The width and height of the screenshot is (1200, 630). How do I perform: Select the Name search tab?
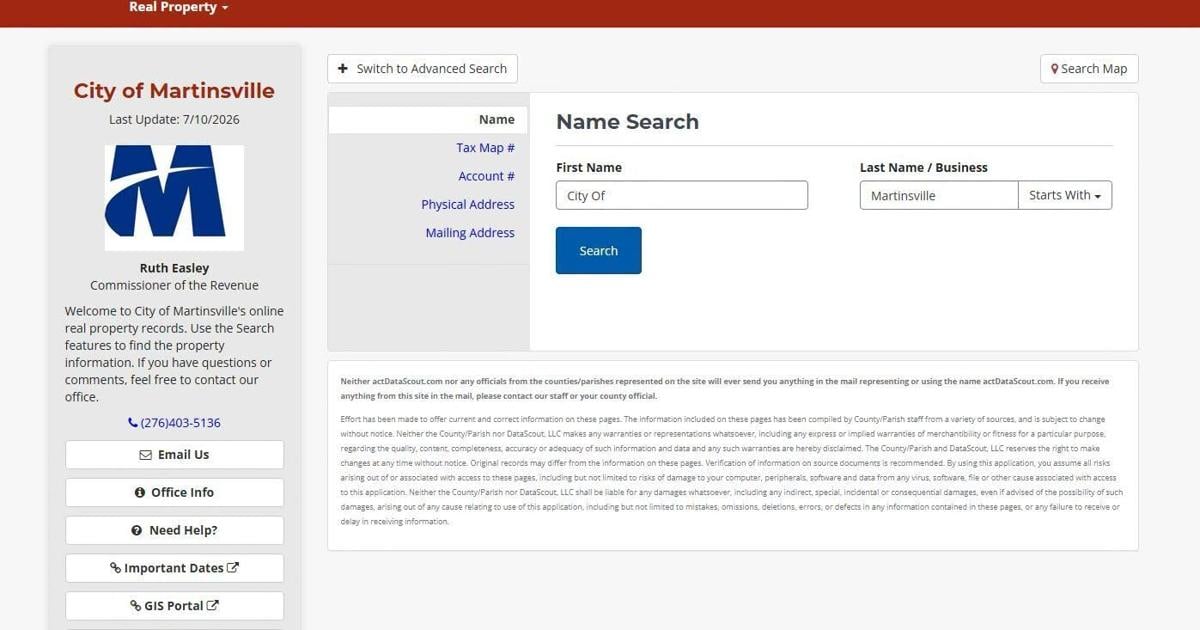(428, 119)
